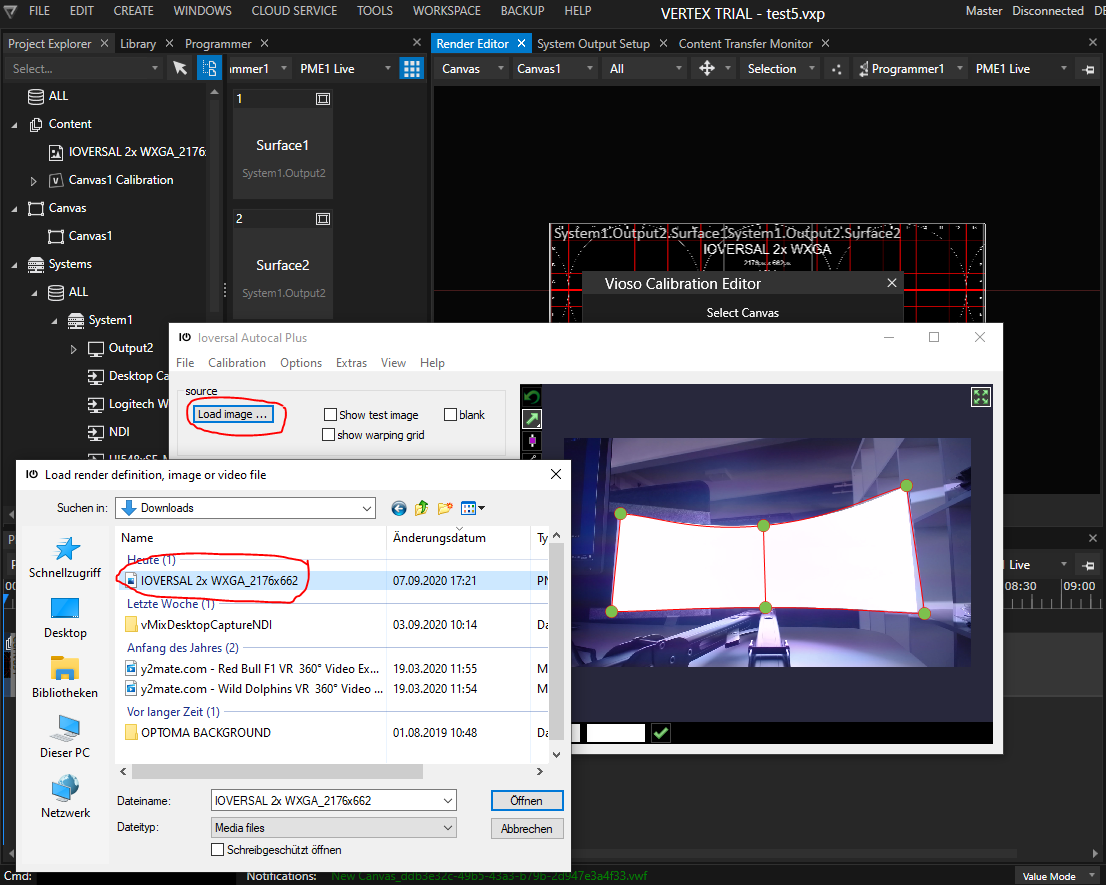
Task: Click the Load image button
Action: coord(233,414)
